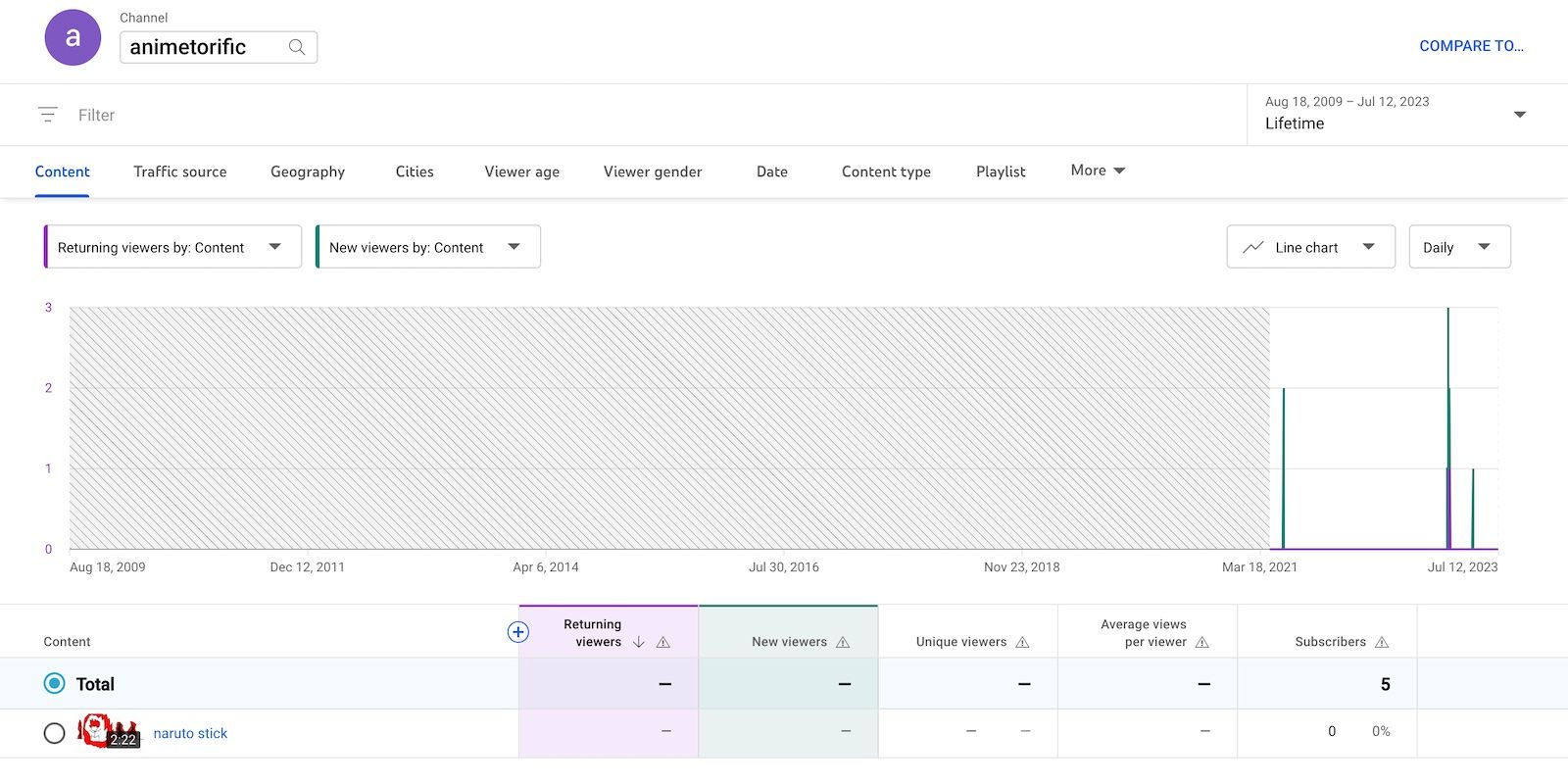Switch to the Traffic source tab
1568x784 pixels.
(x=180, y=171)
